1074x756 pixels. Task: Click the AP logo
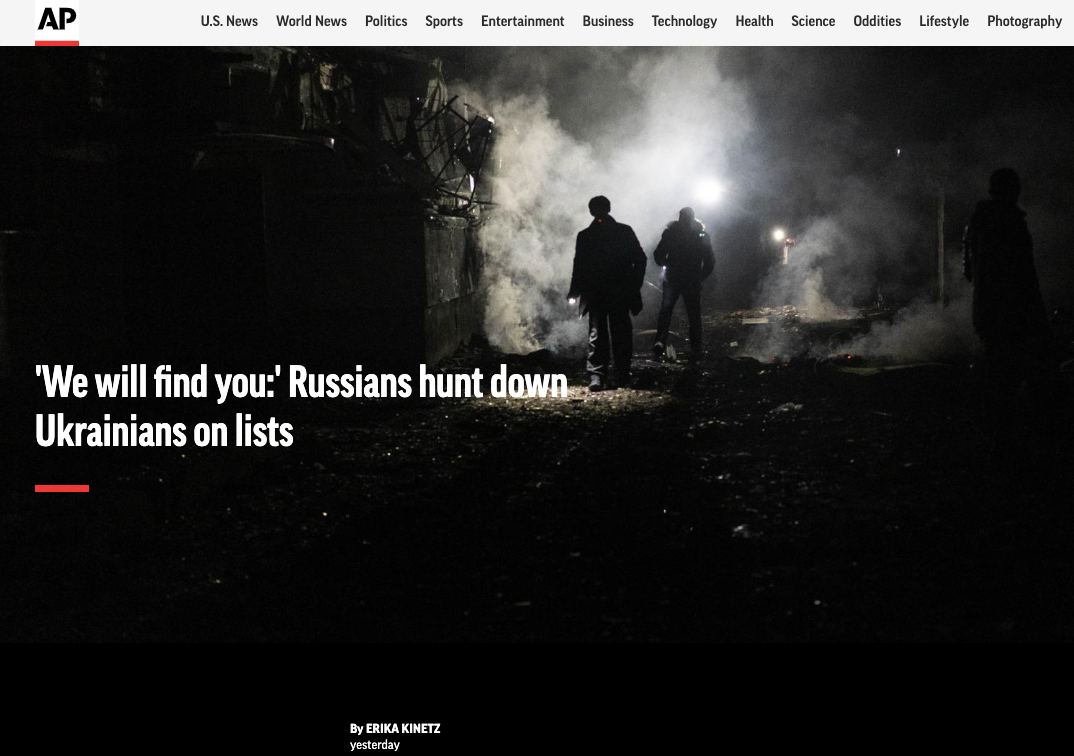pyautogui.click(x=57, y=22)
